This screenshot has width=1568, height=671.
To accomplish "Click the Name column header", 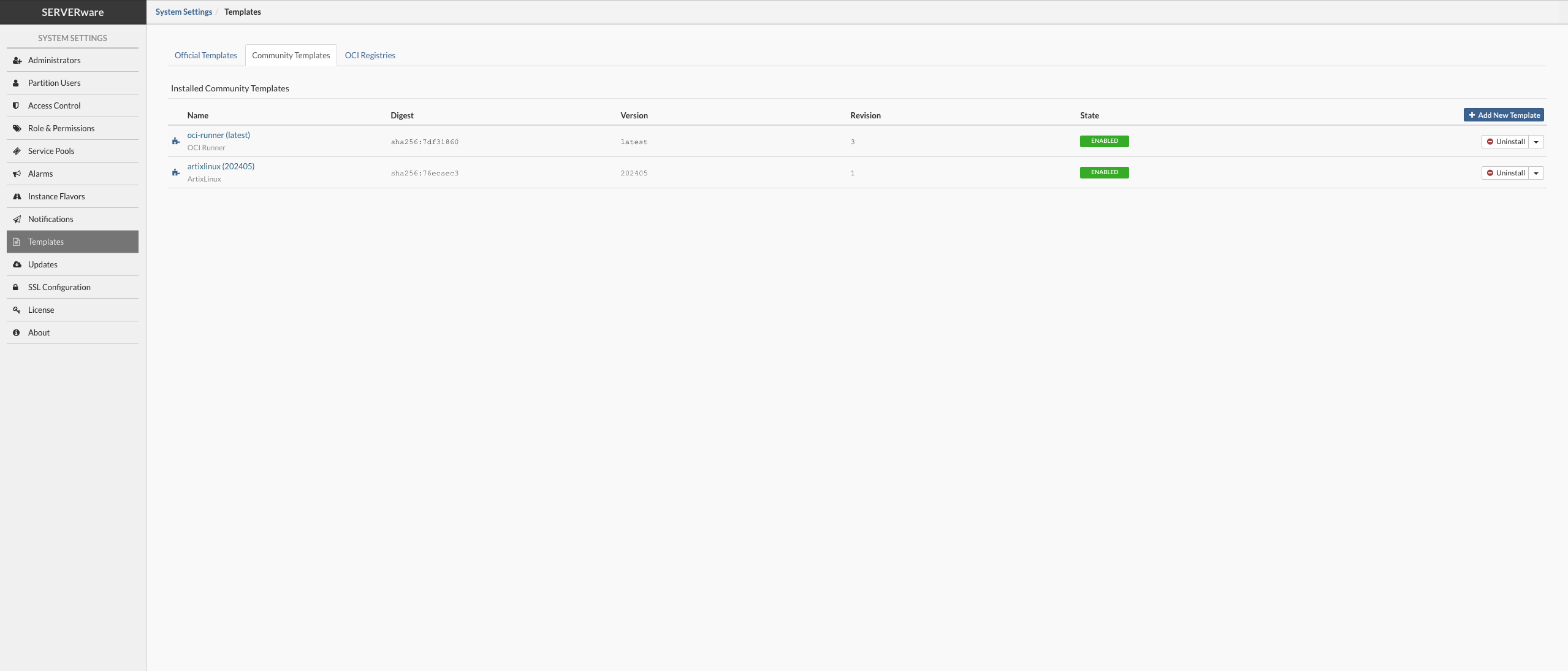I will [198, 115].
